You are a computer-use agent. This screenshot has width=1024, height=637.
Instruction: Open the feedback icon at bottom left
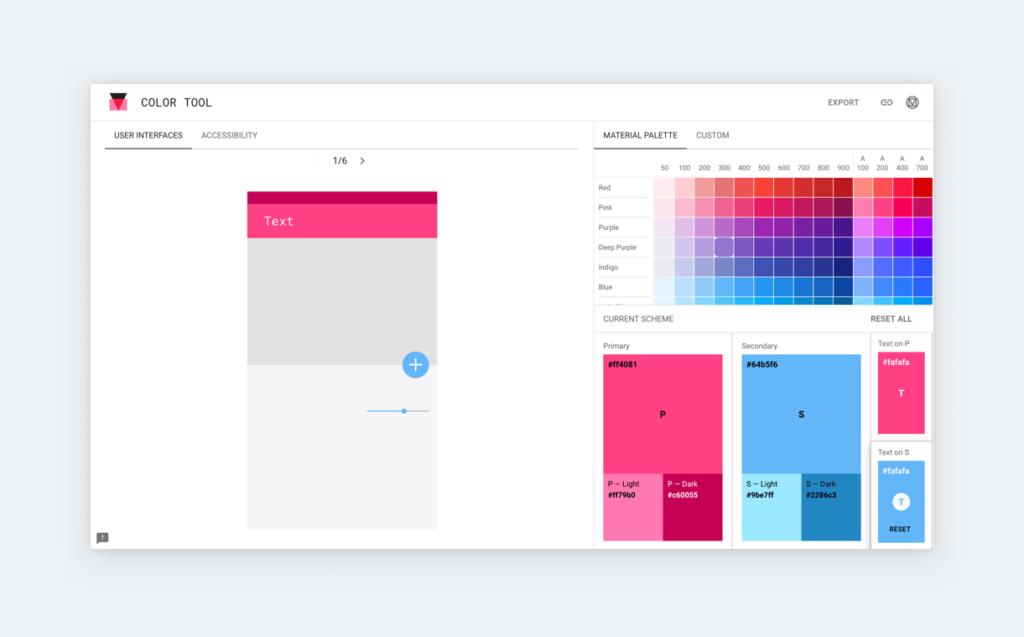click(x=100, y=538)
